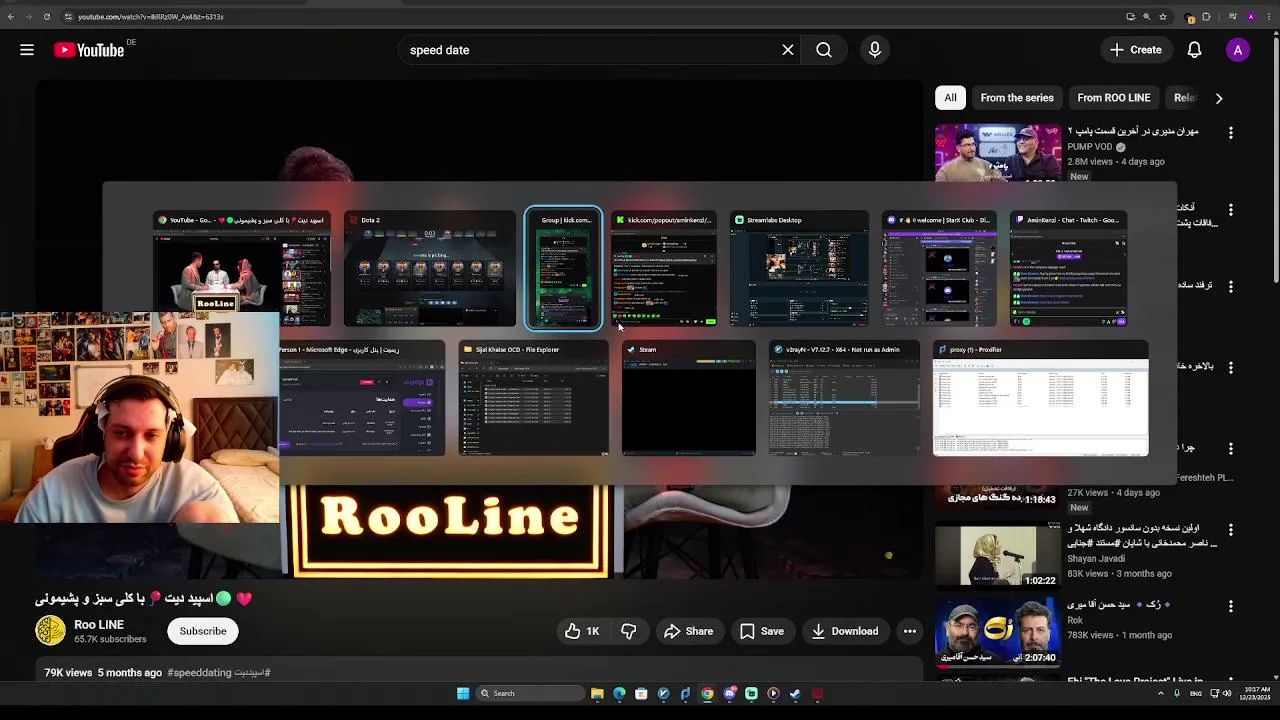Open the Roo LINE channel name link
The width and height of the screenshot is (1280, 720).
(x=99, y=624)
